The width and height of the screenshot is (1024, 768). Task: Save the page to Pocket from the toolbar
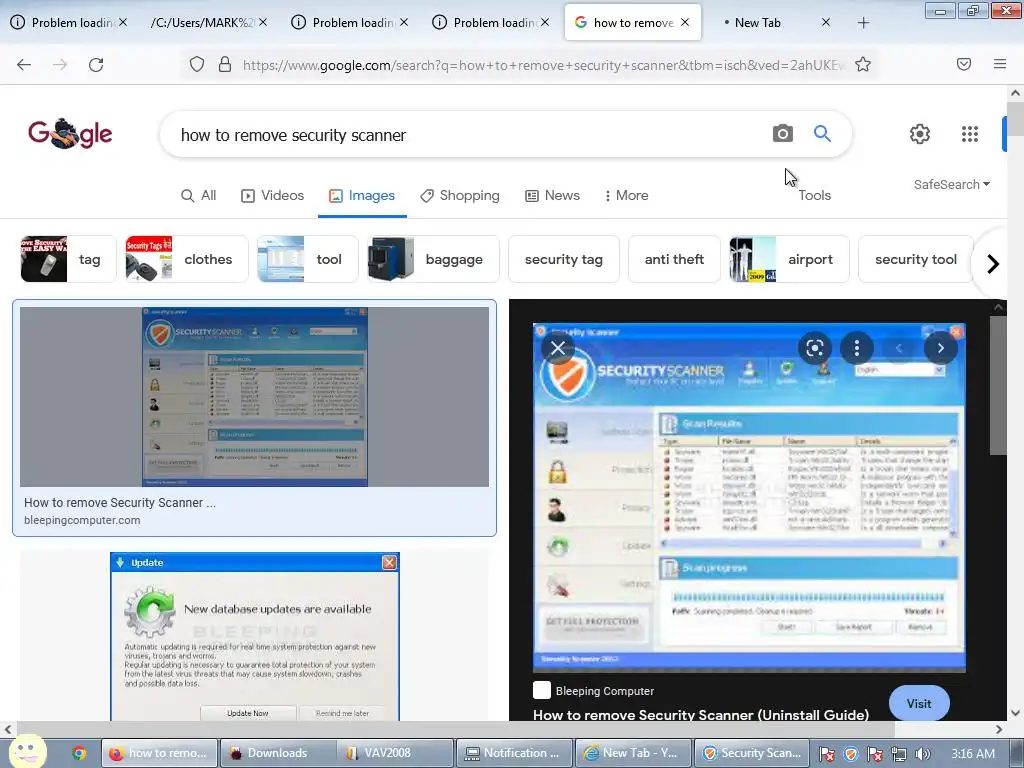963,64
